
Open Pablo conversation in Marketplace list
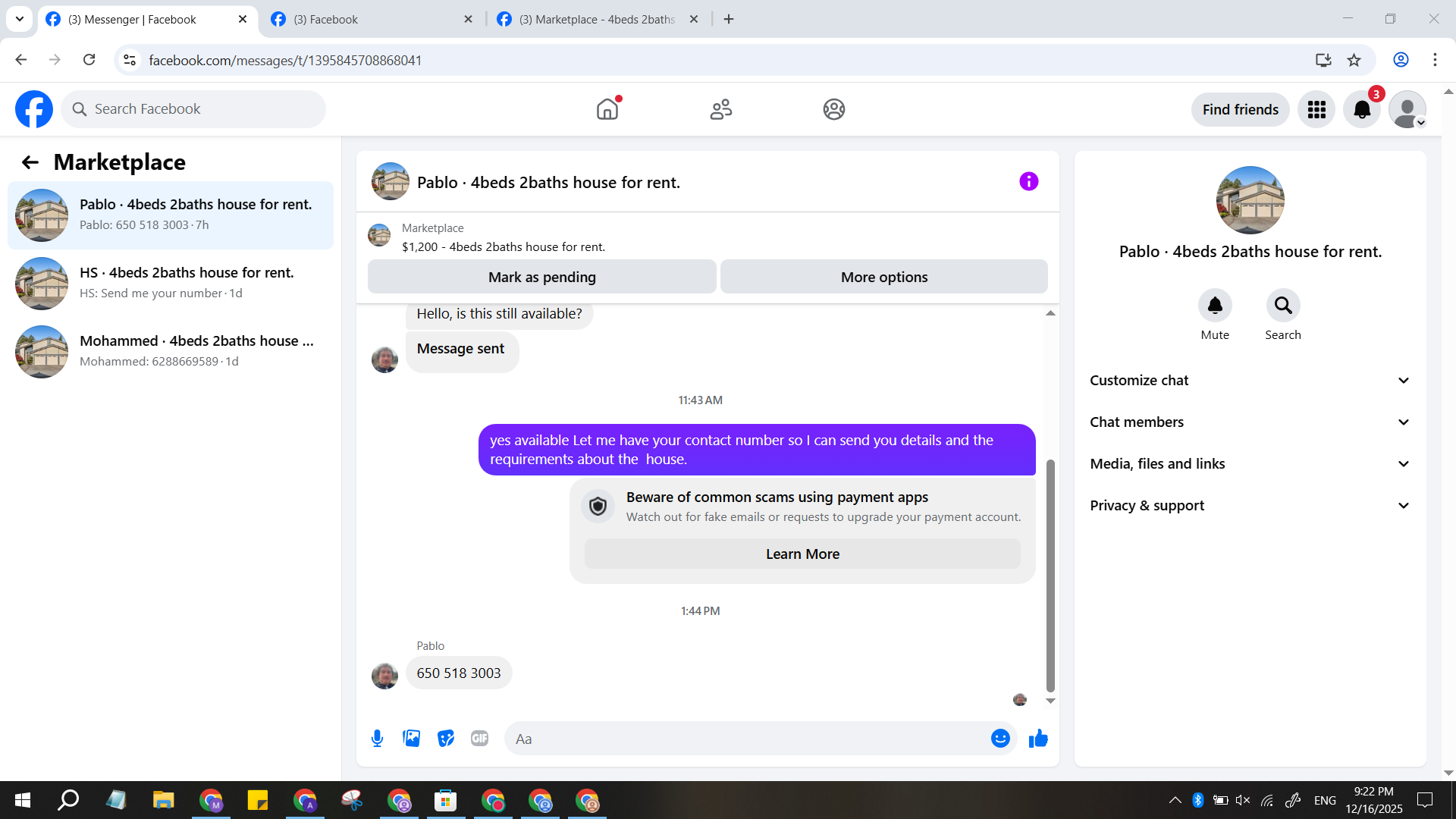click(171, 215)
